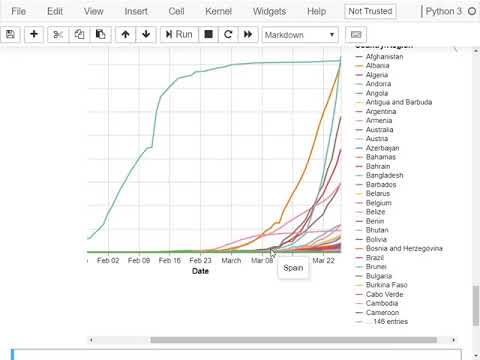This screenshot has width=480, height=360.
Task: Run the current cell
Action: (179, 34)
